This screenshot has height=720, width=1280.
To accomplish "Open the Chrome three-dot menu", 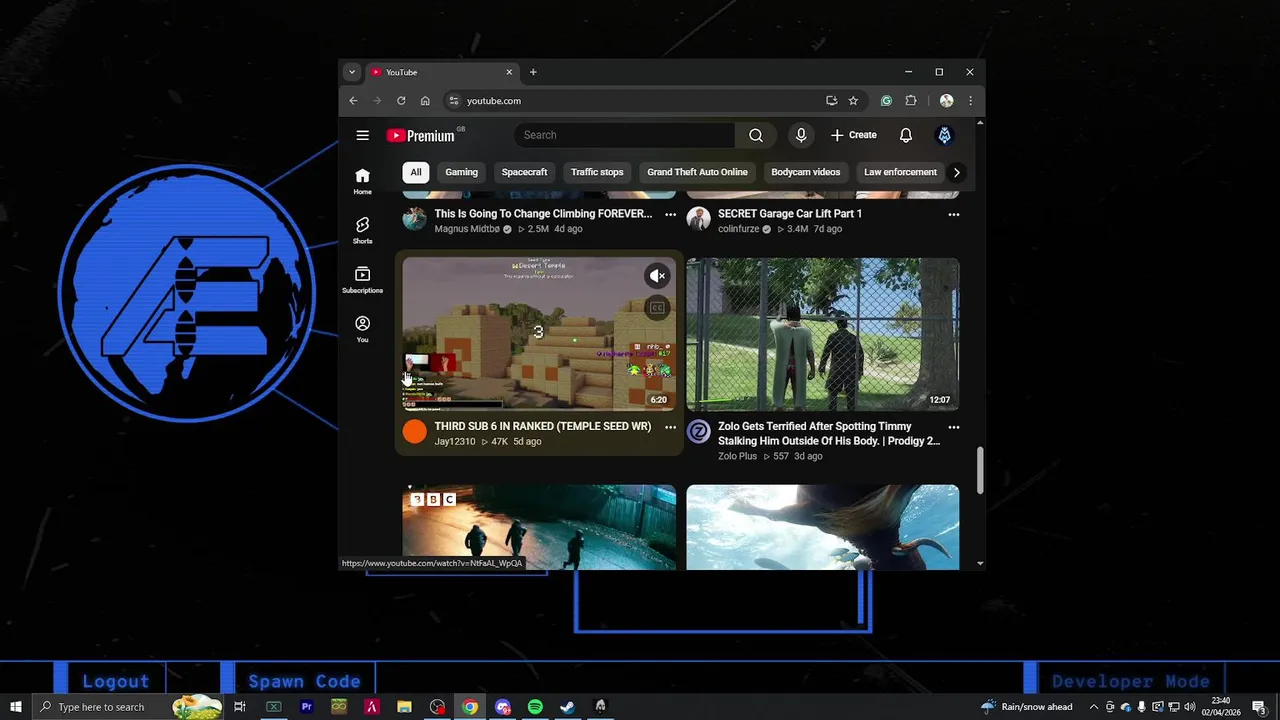I will coord(970,101).
